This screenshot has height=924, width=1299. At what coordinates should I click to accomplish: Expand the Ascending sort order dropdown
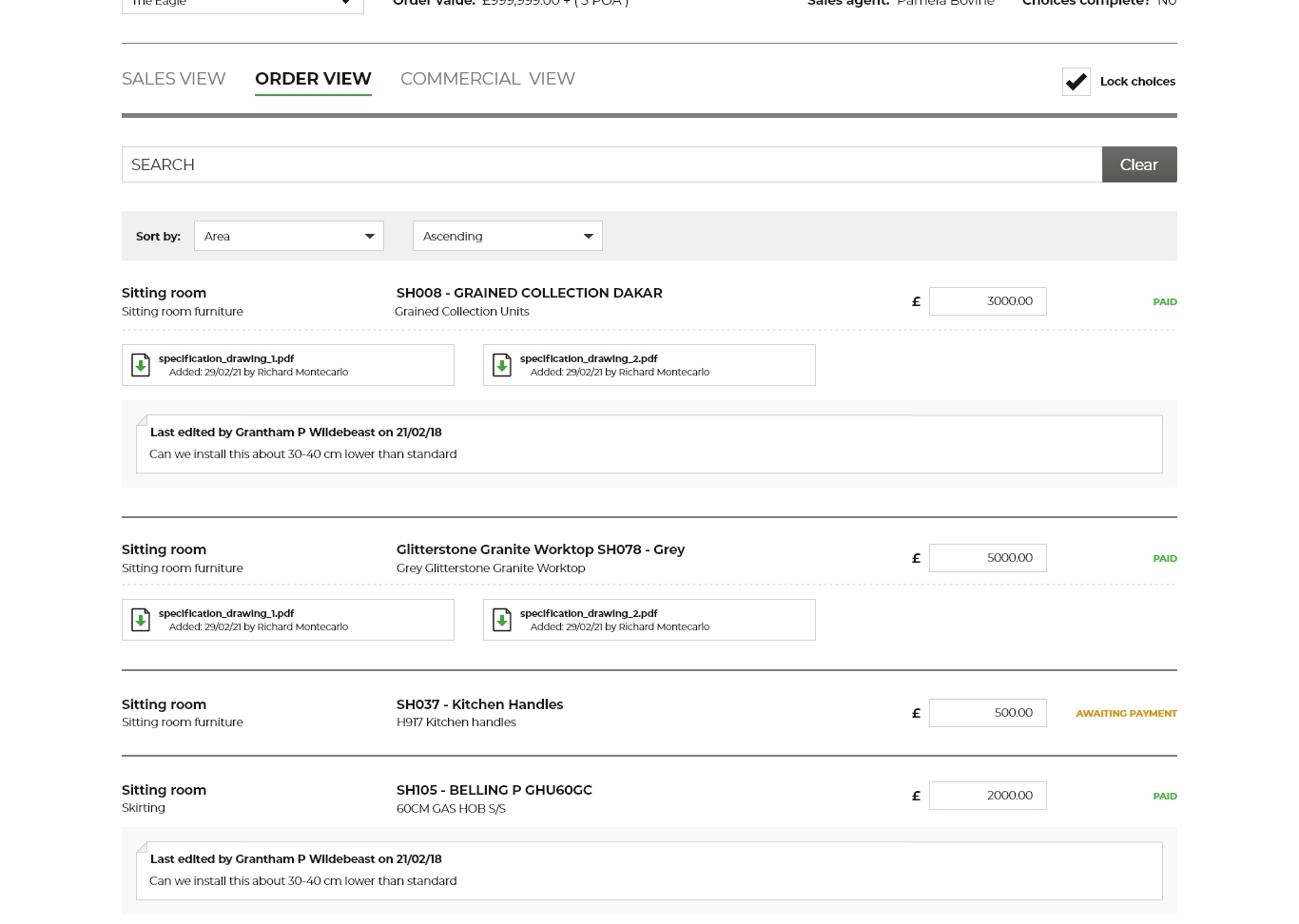507,236
